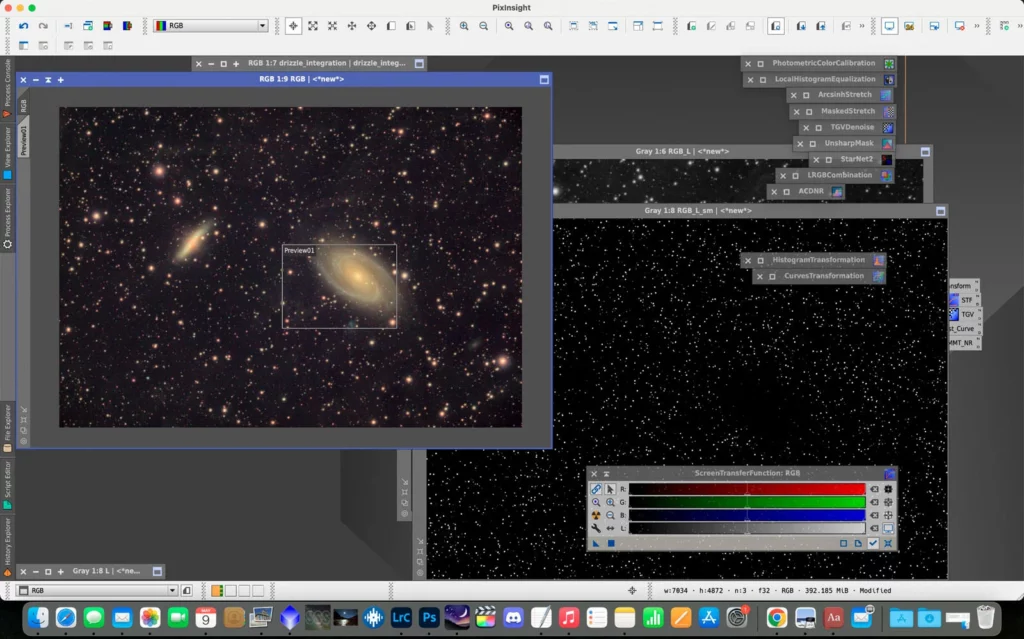Toggle the STF enable monitor icon
The height and width of the screenshot is (639, 1024).
(888, 528)
